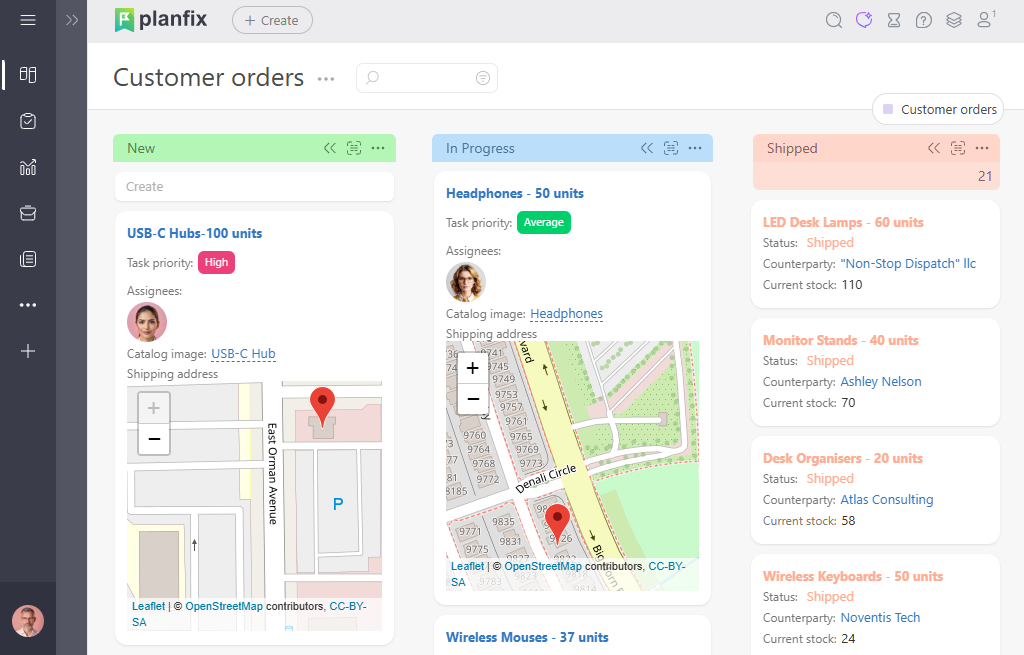Viewport: 1024px width, 655px height.
Task: Open the hourglass timer icon
Action: pyautogui.click(x=894, y=20)
